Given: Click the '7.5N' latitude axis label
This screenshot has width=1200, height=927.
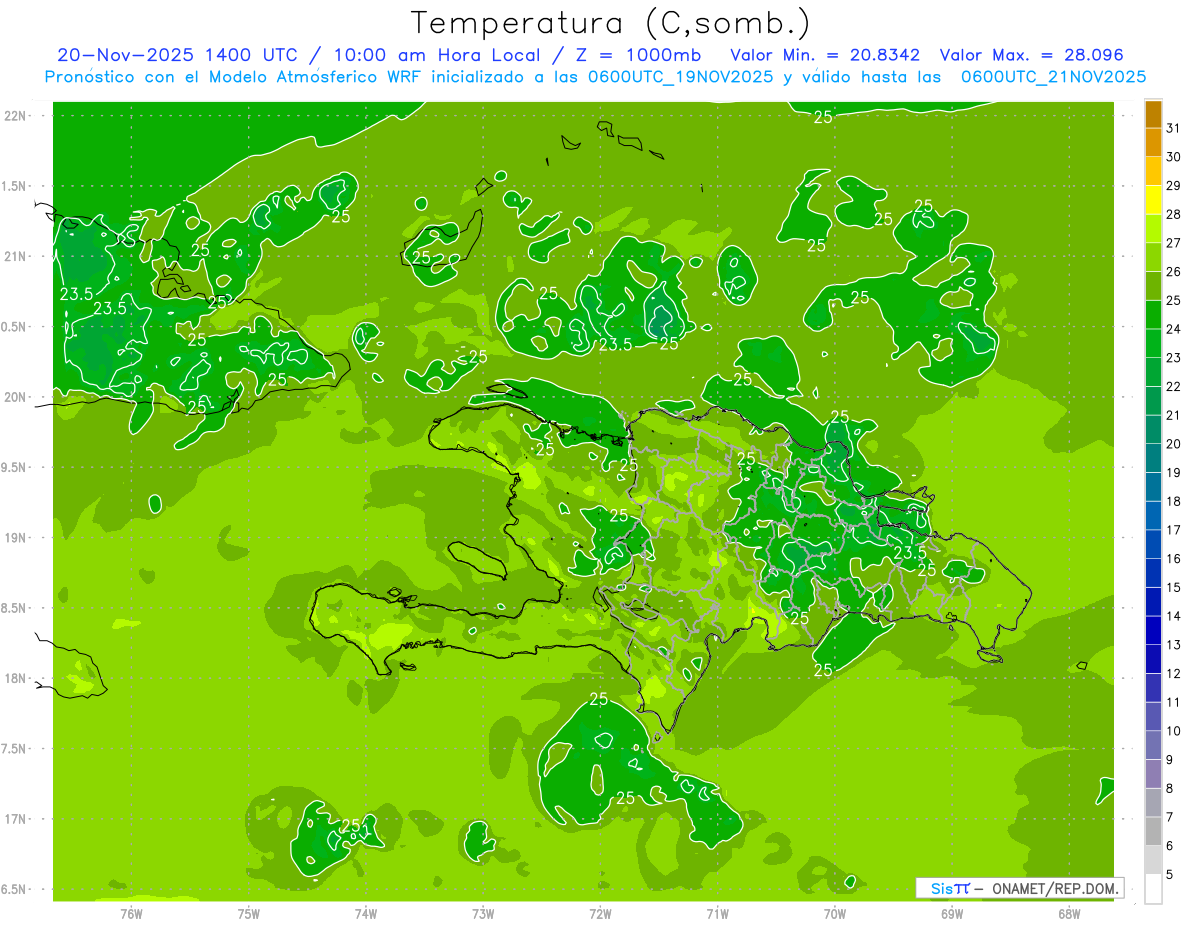Looking at the screenshot, I should 13,750.
